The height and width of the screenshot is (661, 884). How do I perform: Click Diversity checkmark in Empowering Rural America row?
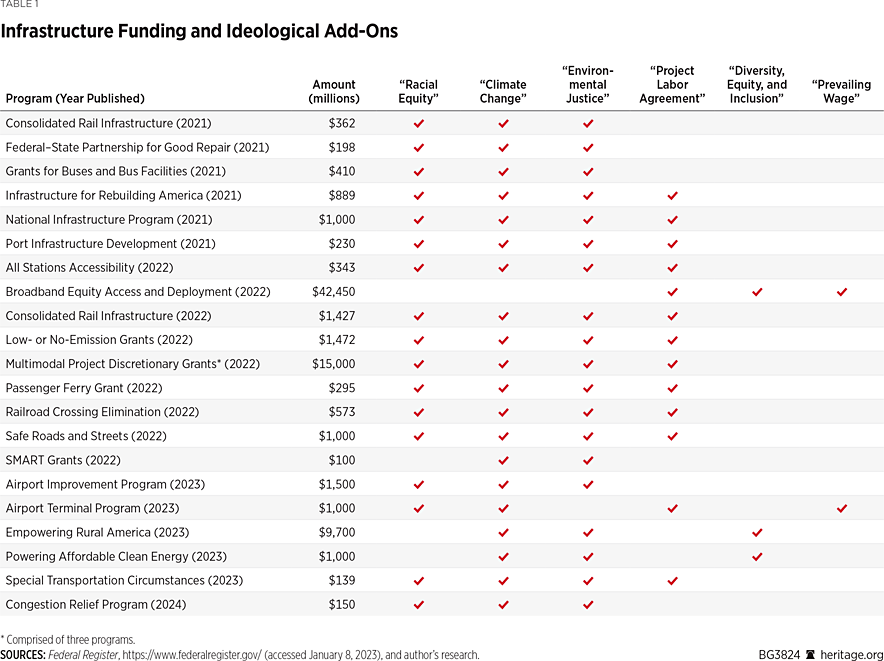pos(757,533)
